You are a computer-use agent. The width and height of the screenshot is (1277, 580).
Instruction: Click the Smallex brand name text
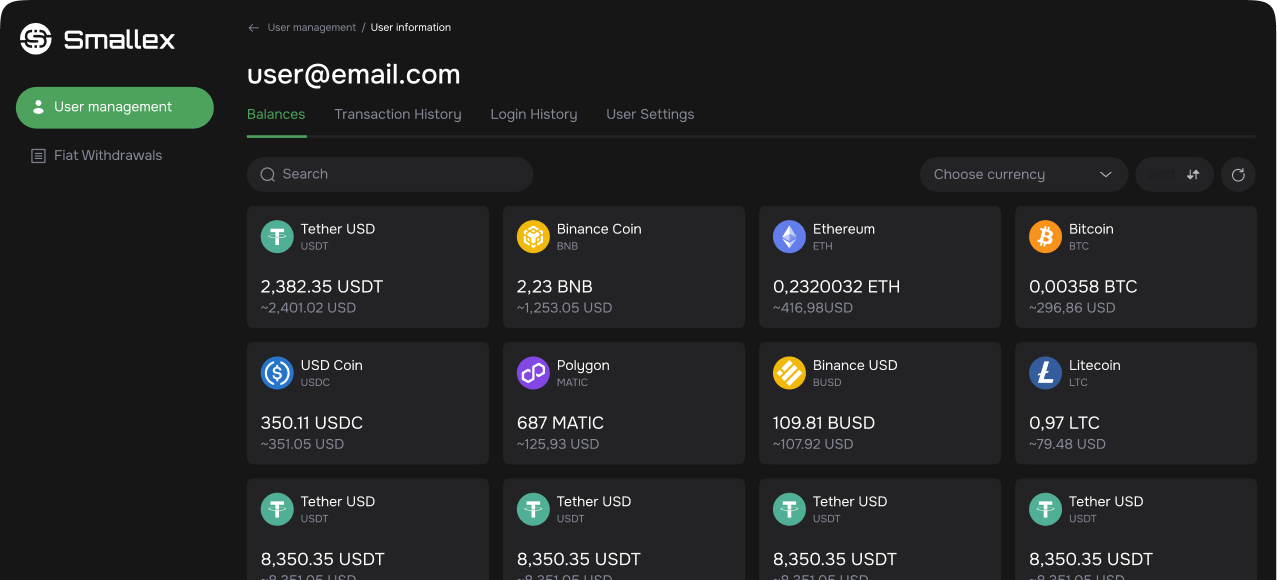click(x=119, y=40)
